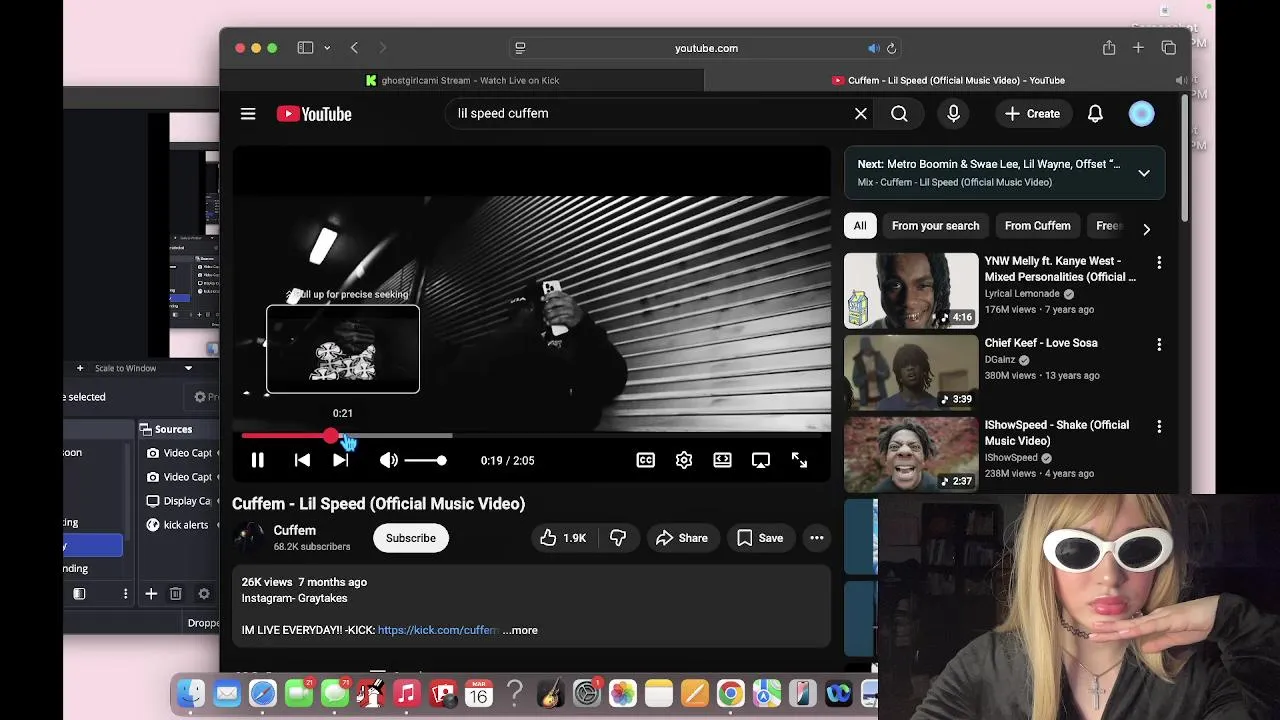
Task: Enter fullscreen on the video player
Action: 799,460
